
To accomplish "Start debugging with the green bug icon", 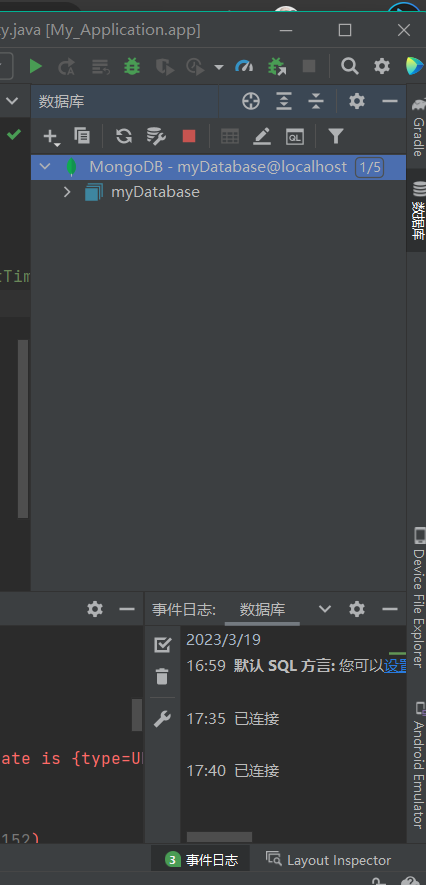I will [x=132, y=67].
